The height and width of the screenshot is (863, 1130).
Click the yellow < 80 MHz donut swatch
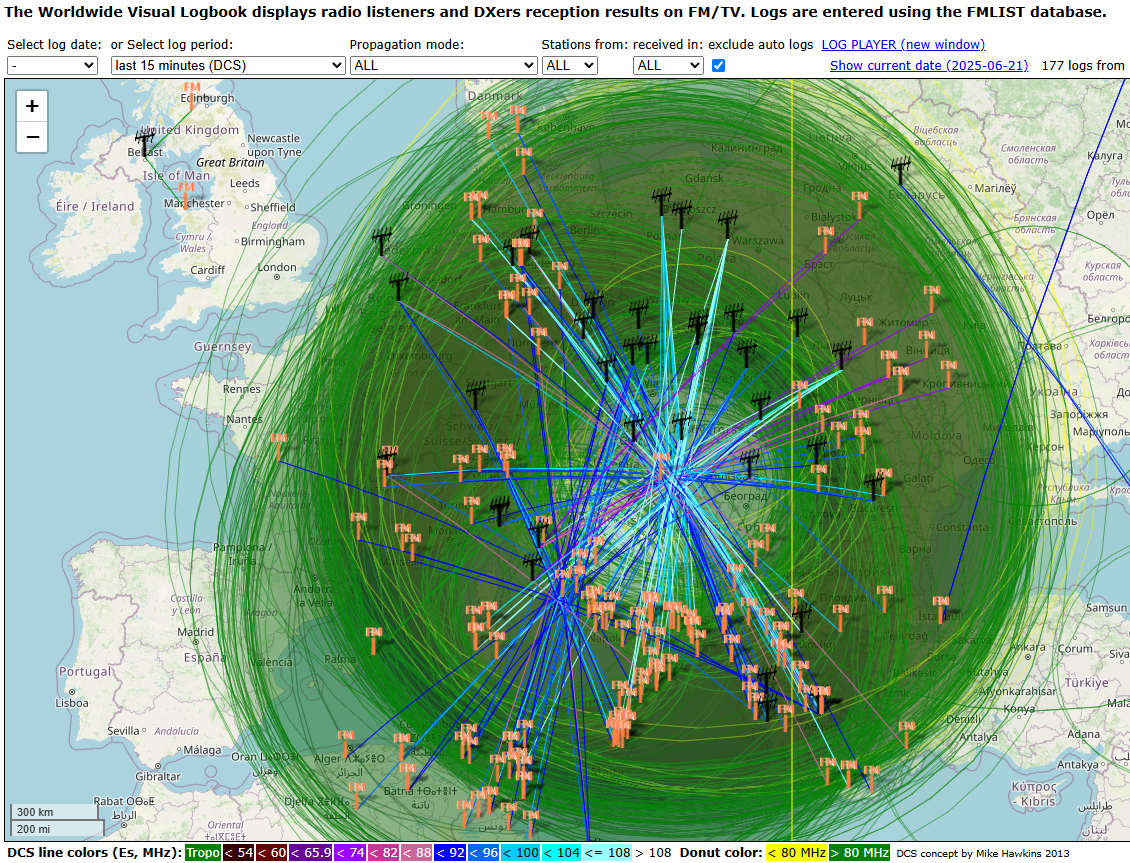(796, 853)
